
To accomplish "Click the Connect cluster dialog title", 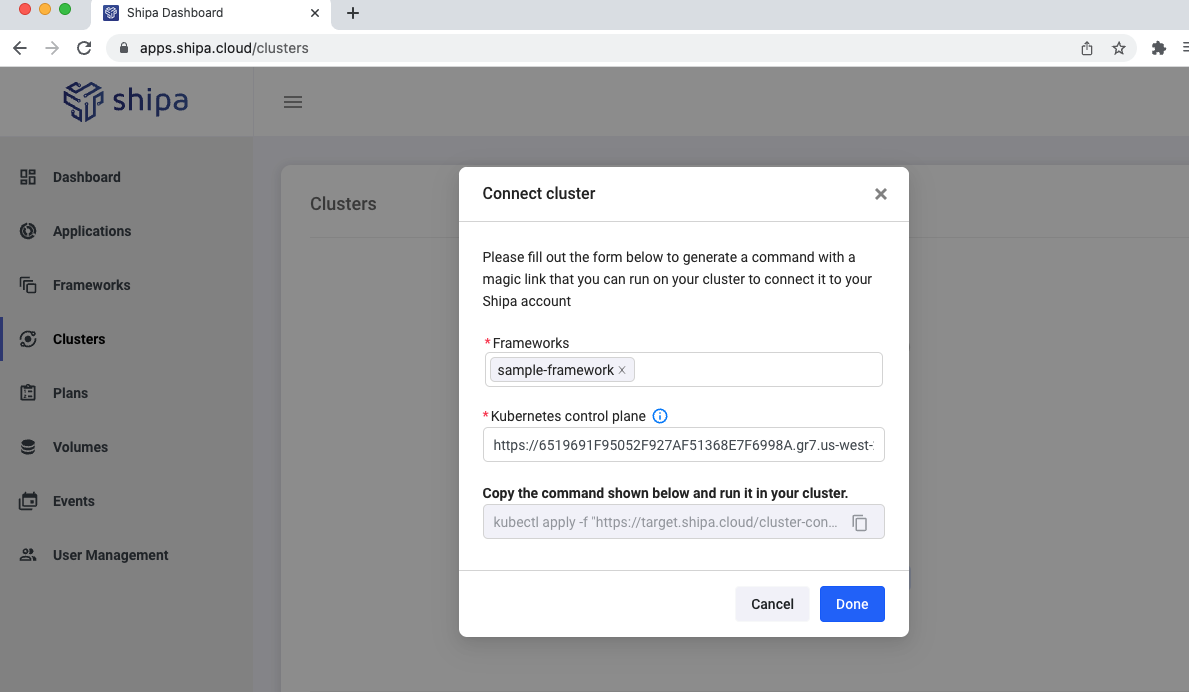I will (538, 193).
